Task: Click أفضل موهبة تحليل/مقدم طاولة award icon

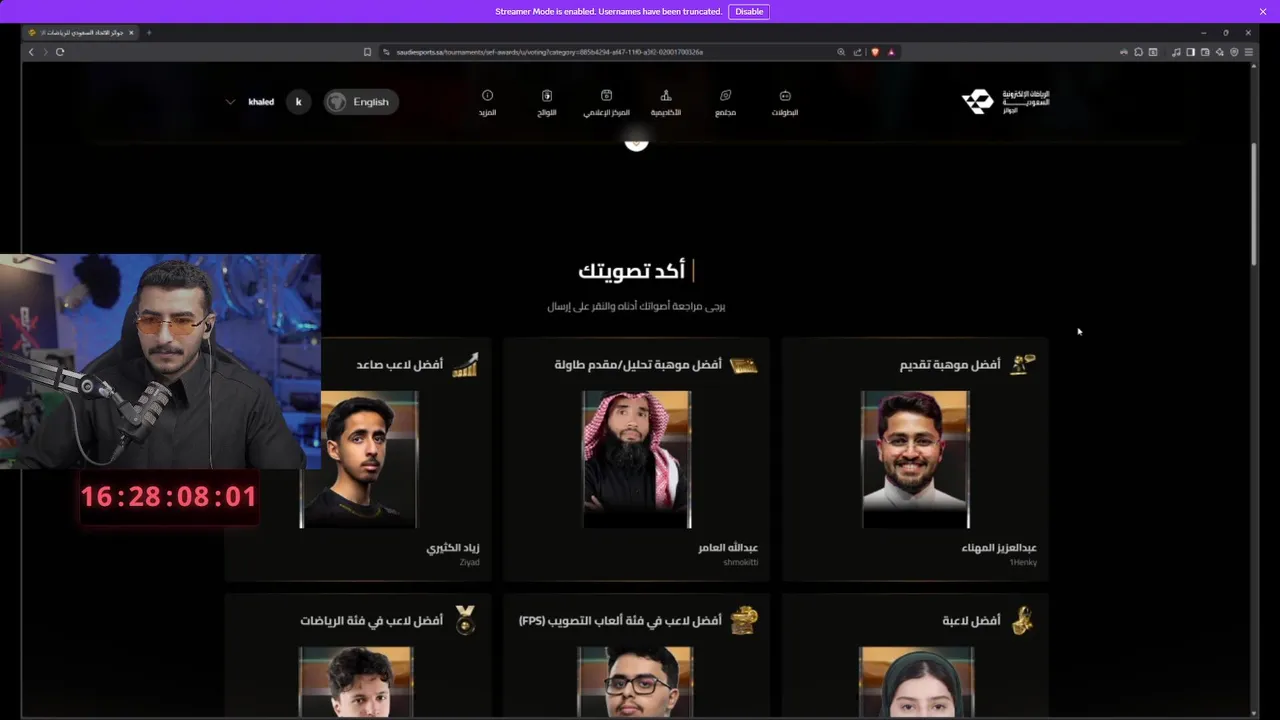Action: 743,365
